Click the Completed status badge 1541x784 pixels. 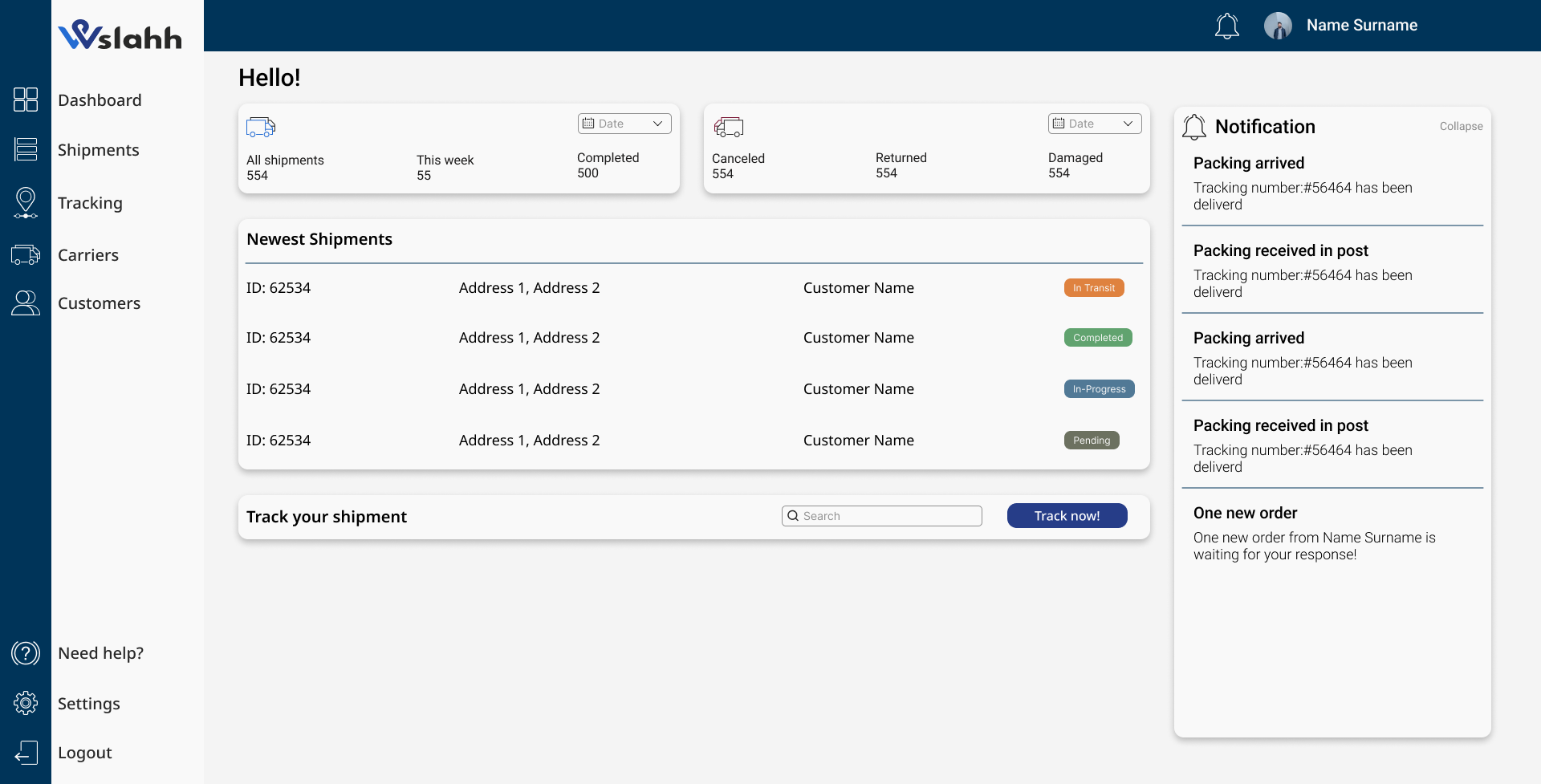pos(1098,337)
